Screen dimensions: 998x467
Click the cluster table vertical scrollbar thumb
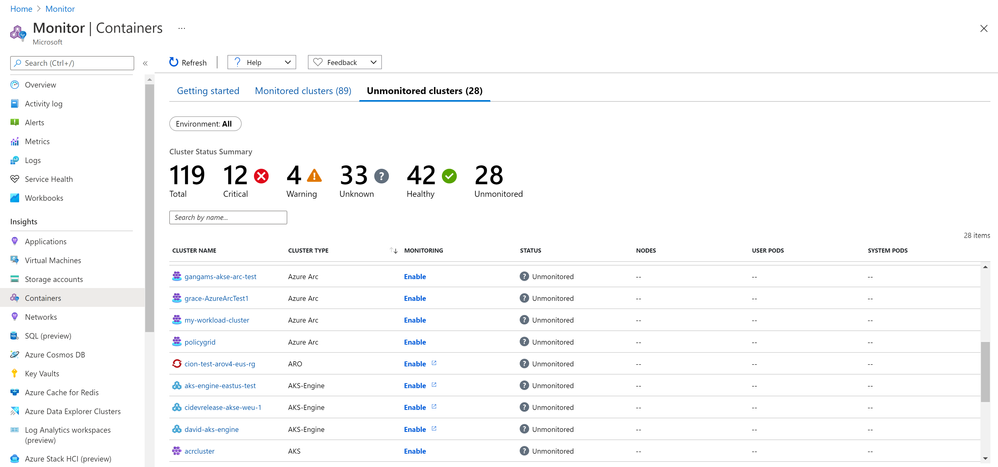click(x=985, y=372)
